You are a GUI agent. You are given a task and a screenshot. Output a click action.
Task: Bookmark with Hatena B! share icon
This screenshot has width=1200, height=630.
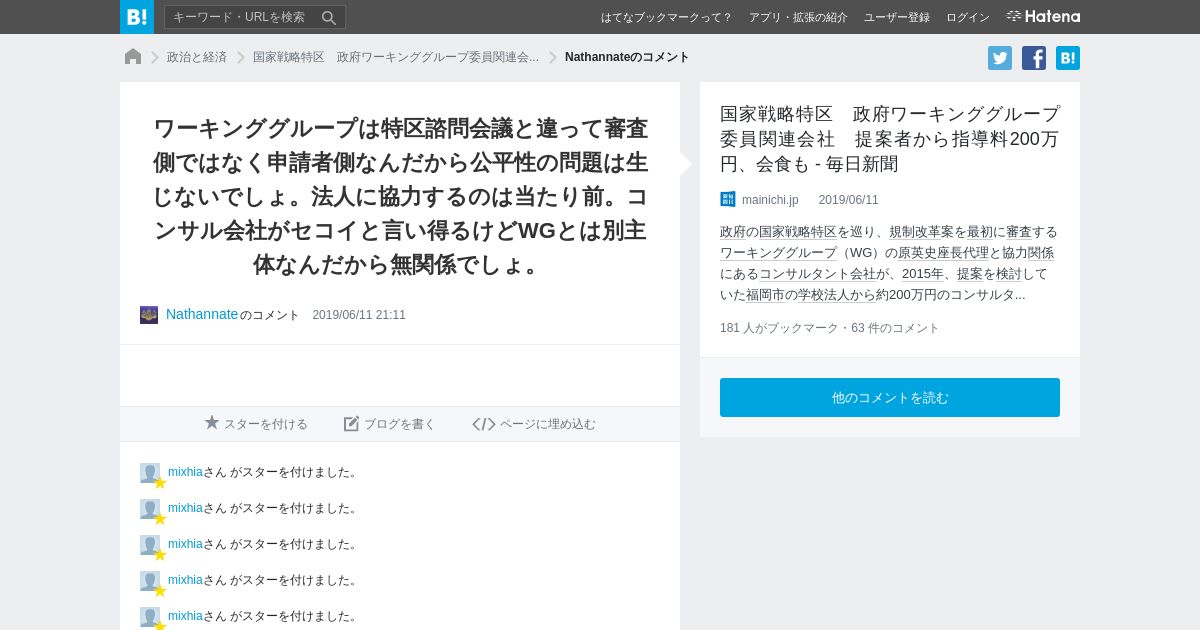(1068, 58)
